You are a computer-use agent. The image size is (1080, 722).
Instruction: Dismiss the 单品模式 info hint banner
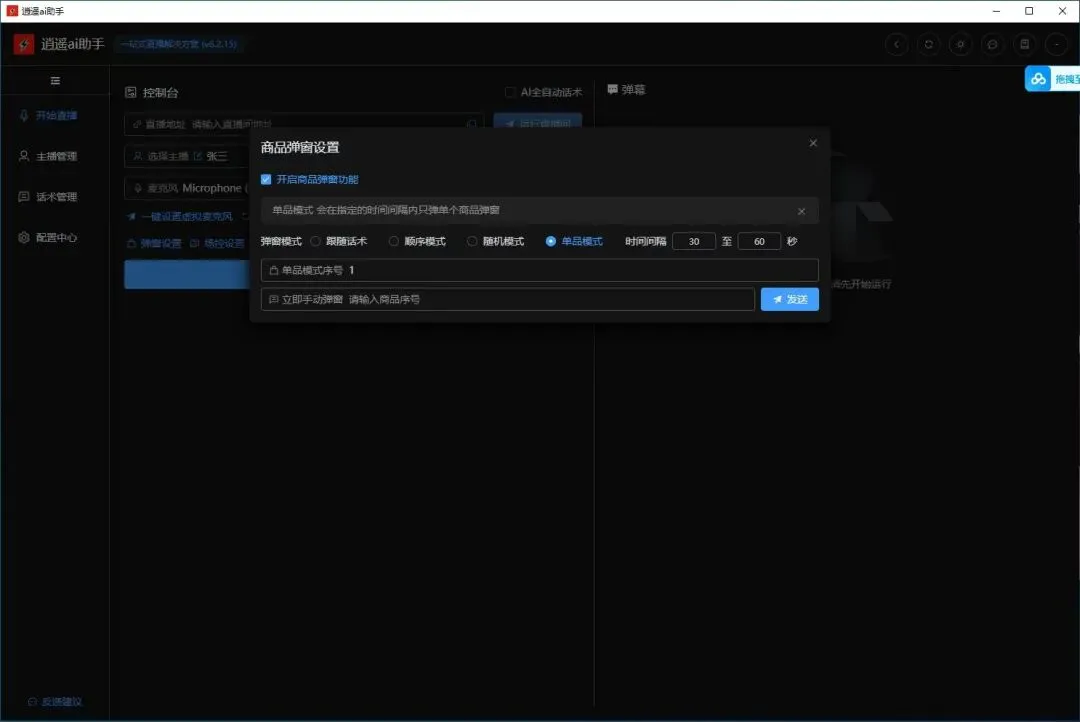coord(801,211)
